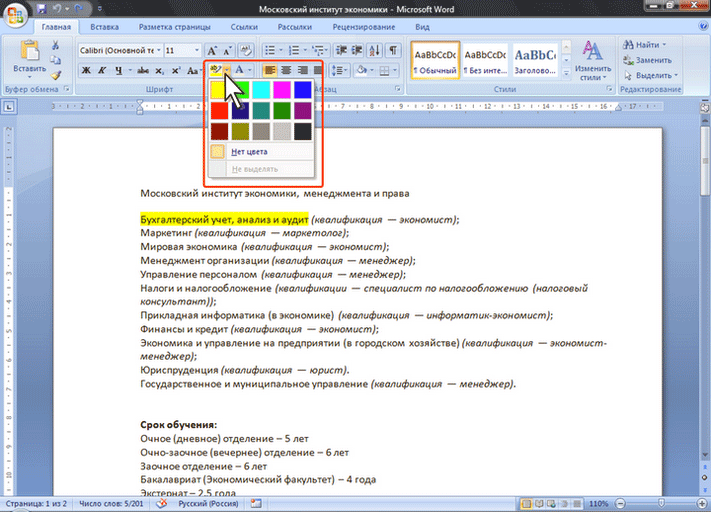Click the Copy icon in clipboard group

click(x=55, y=60)
